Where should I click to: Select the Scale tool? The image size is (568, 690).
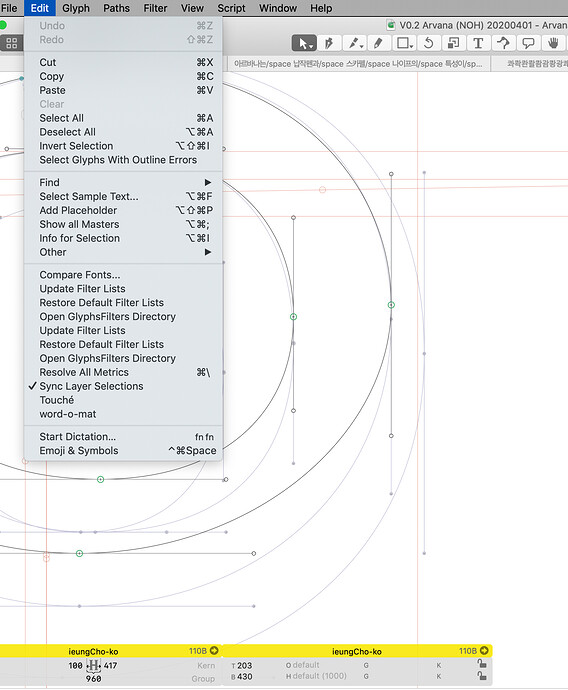tap(453, 43)
